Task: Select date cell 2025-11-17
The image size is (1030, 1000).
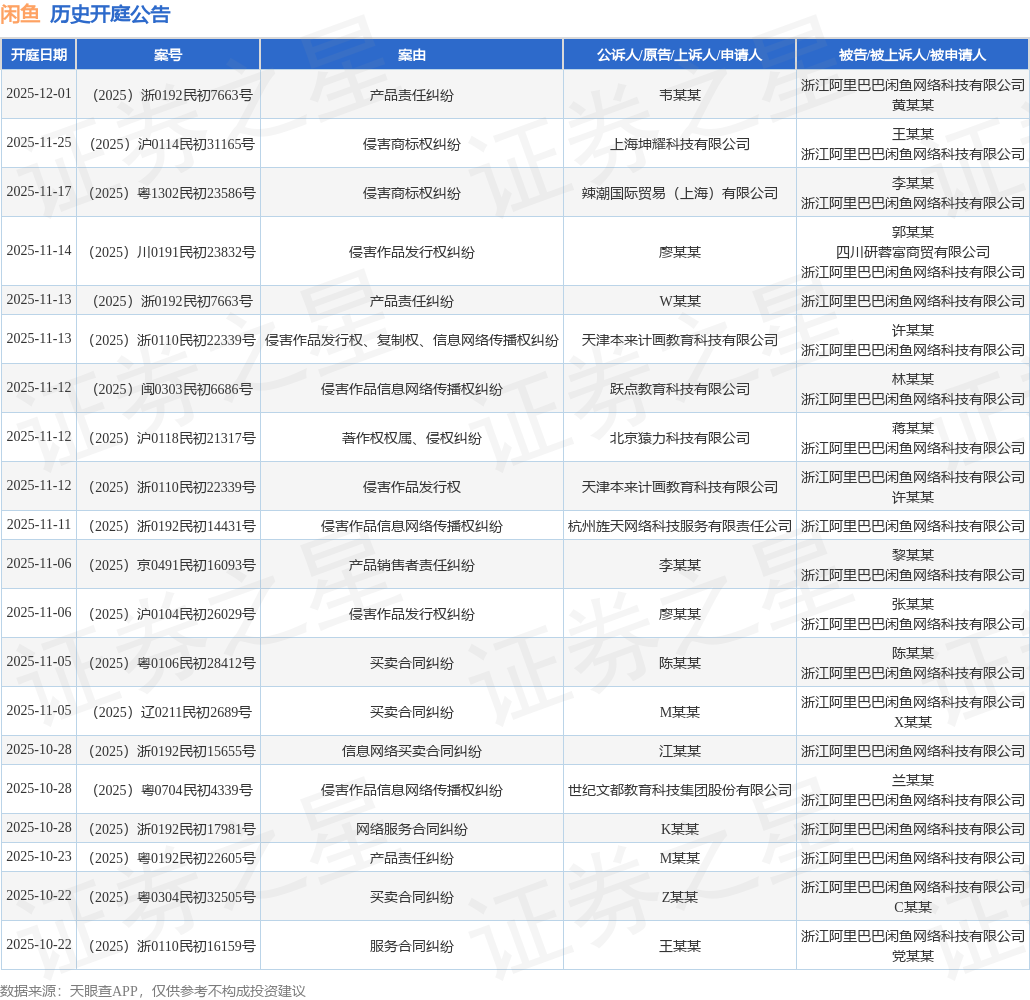Action: click(39, 192)
